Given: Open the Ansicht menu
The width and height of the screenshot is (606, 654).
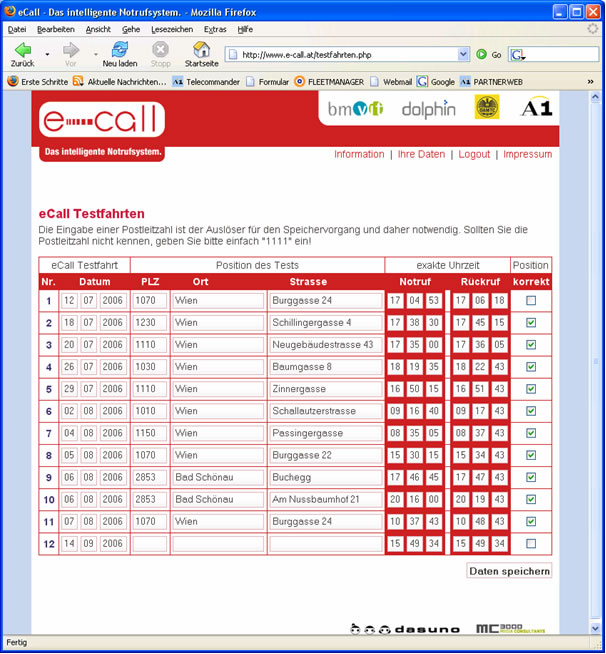Looking at the screenshot, I should click(98, 29).
